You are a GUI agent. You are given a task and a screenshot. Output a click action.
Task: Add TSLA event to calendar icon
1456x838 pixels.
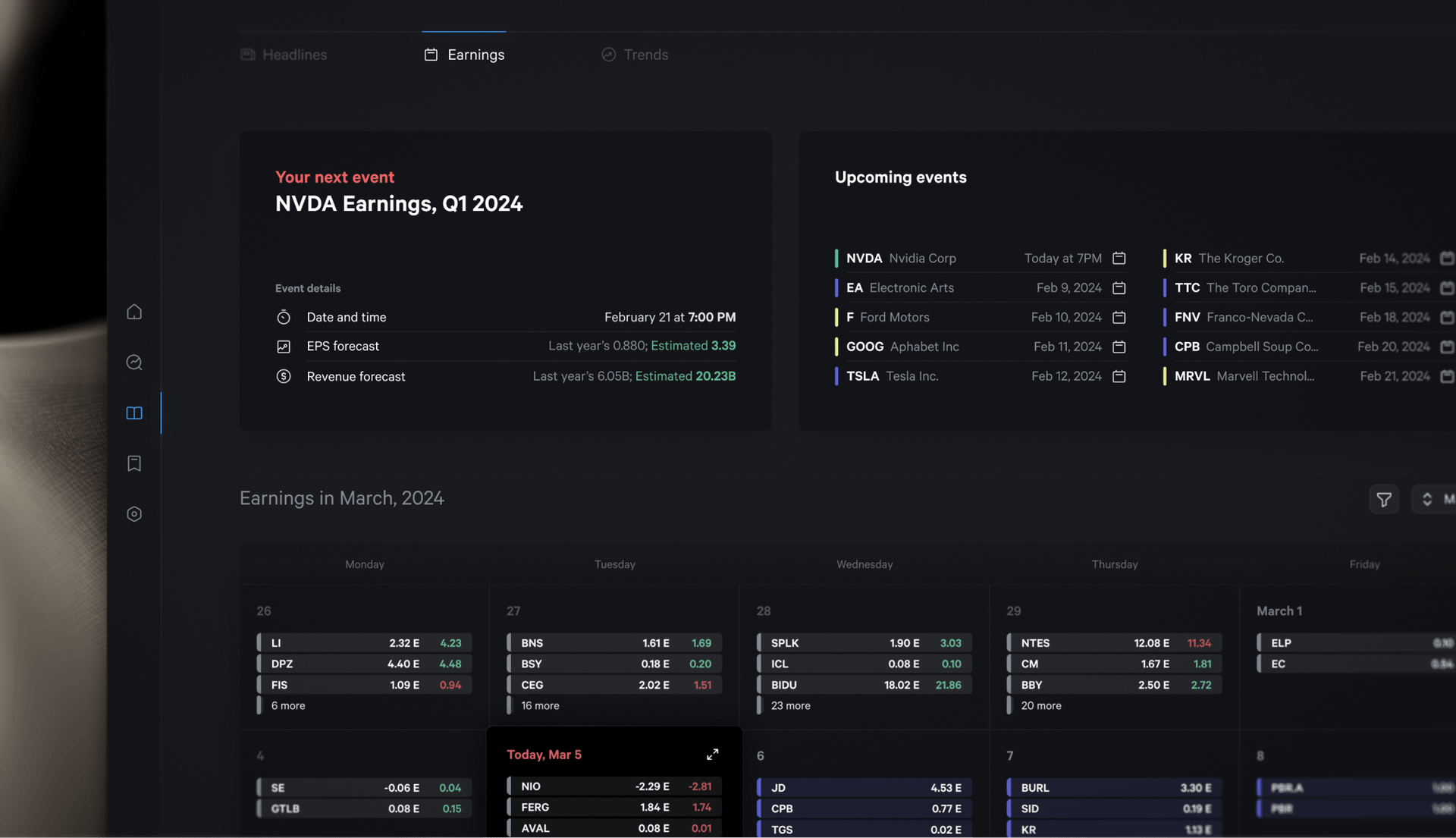point(1119,376)
